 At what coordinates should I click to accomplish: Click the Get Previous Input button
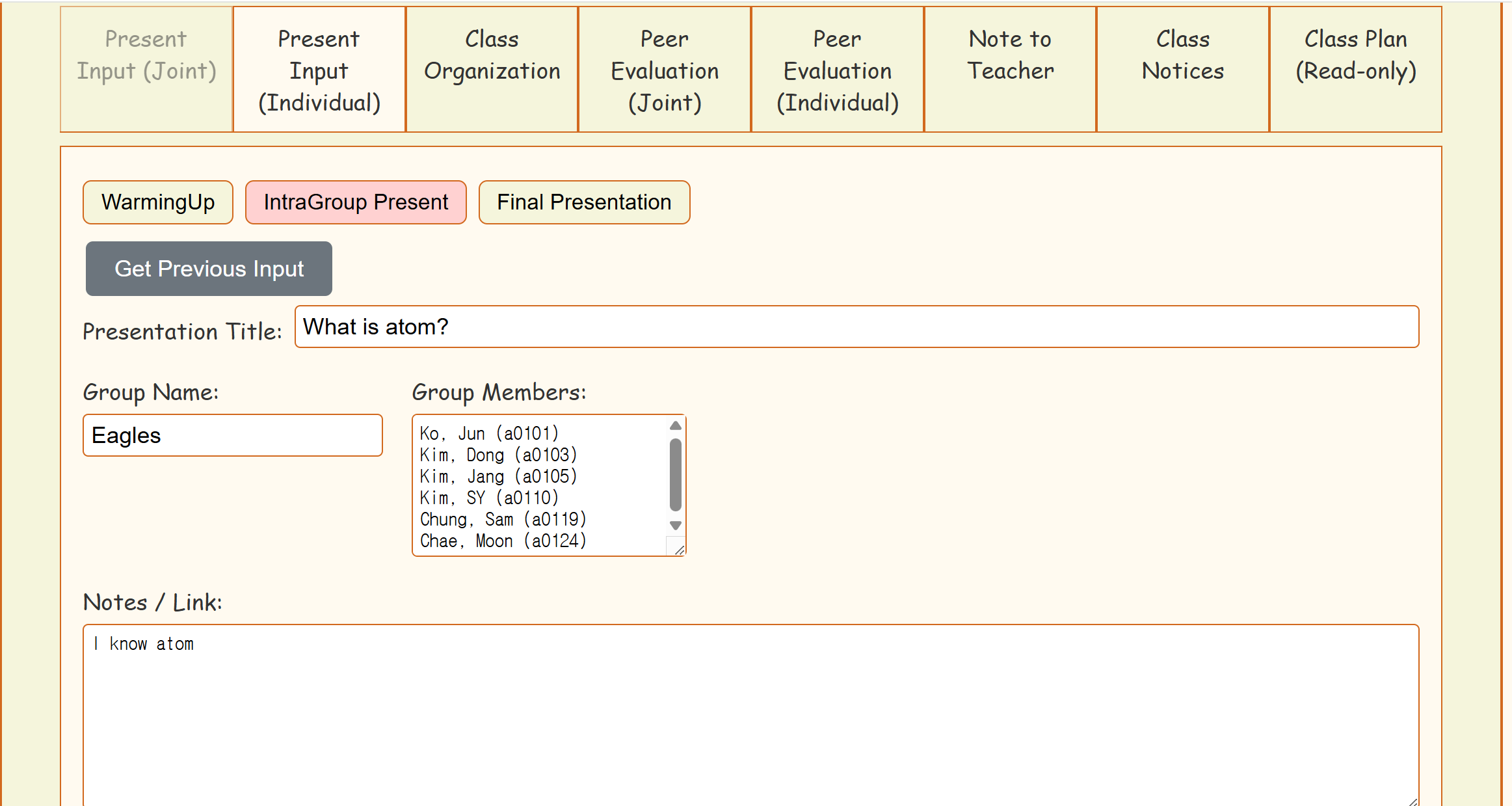[209, 269]
